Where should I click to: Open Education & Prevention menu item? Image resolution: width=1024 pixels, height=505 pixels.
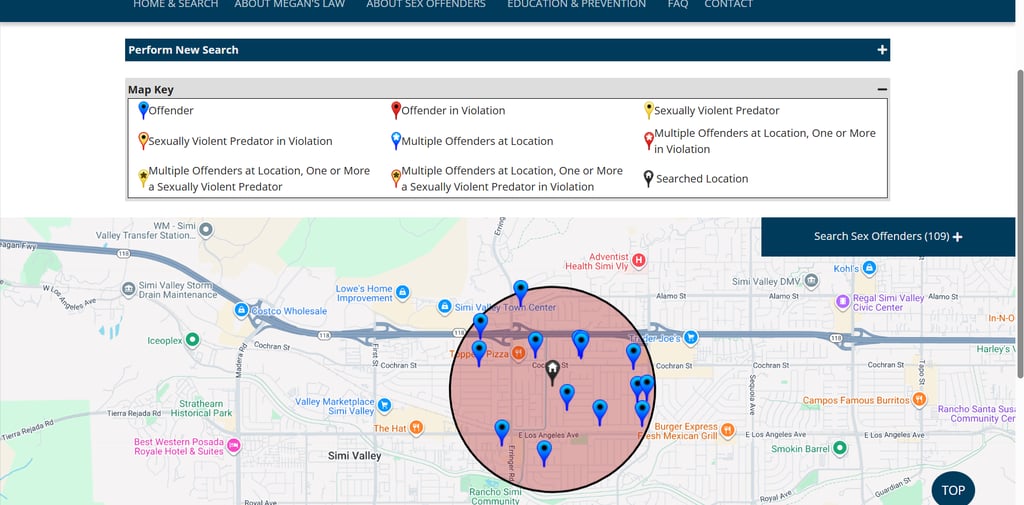(x=577, y=5)
